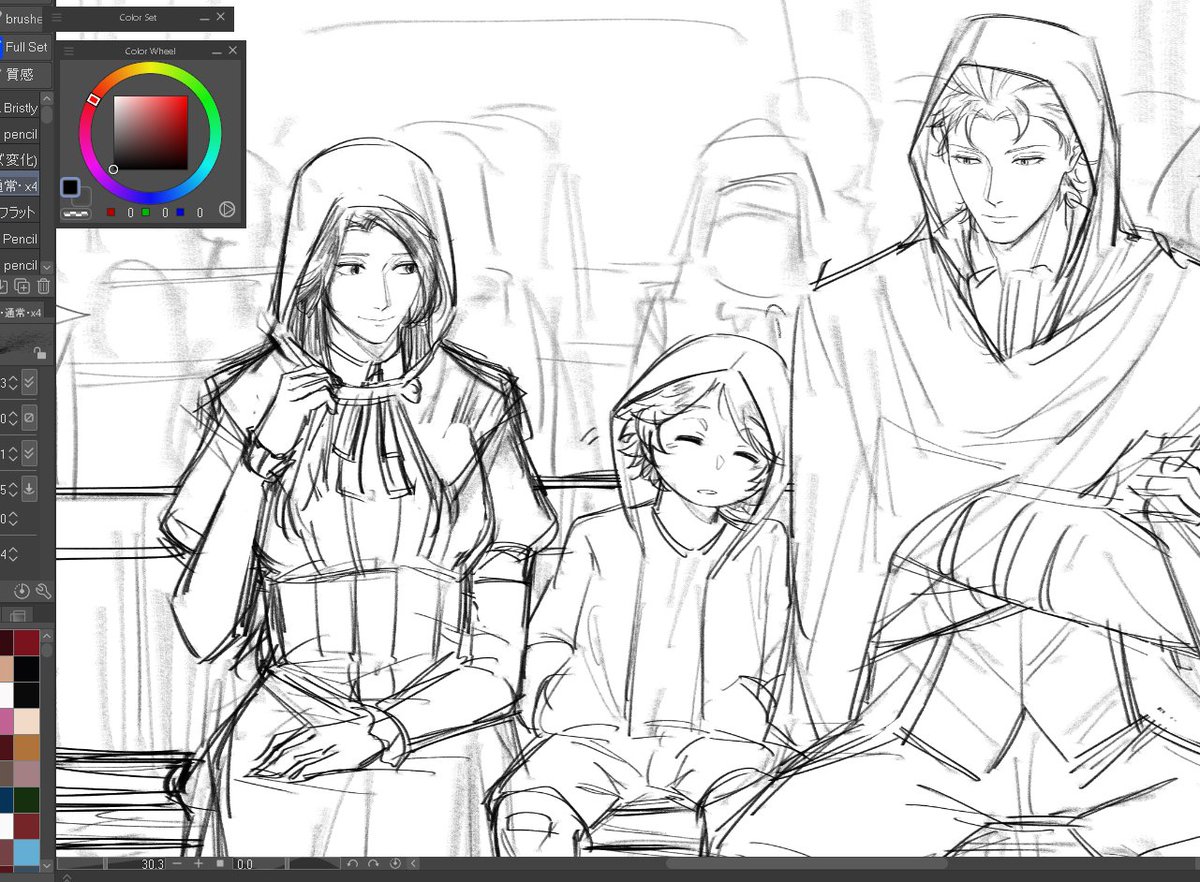This screenshot has width=1200, height=882.
Task: Click the fit-to-screen square icon
Action: tap(220, 863)
